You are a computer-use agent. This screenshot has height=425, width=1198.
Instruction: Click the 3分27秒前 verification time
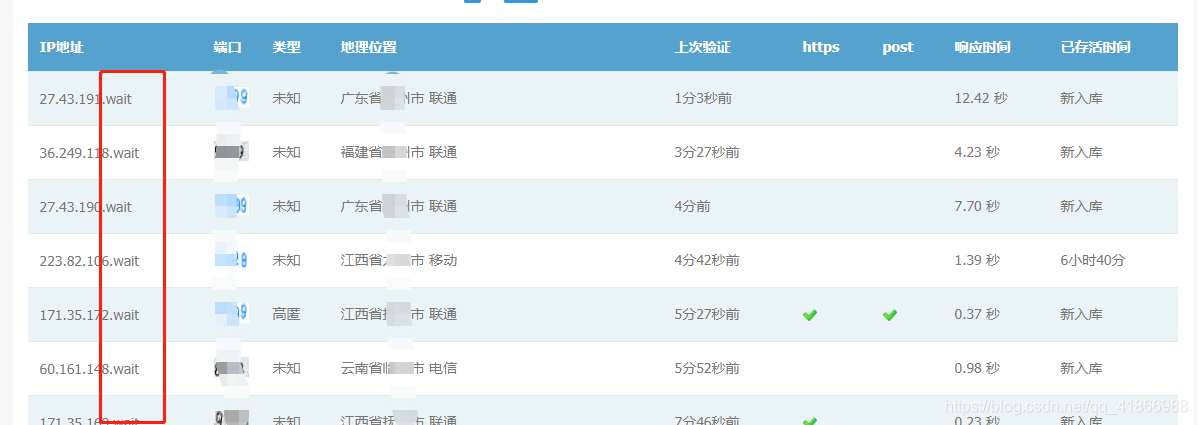[707, 152]
